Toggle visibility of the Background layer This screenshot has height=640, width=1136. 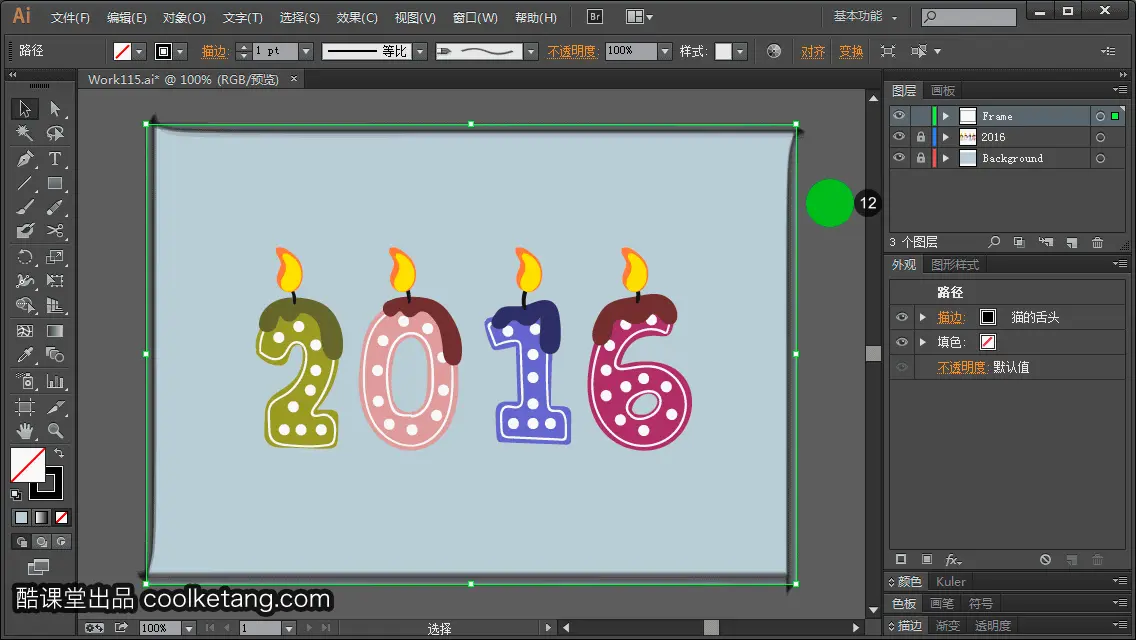click(899, 158)
